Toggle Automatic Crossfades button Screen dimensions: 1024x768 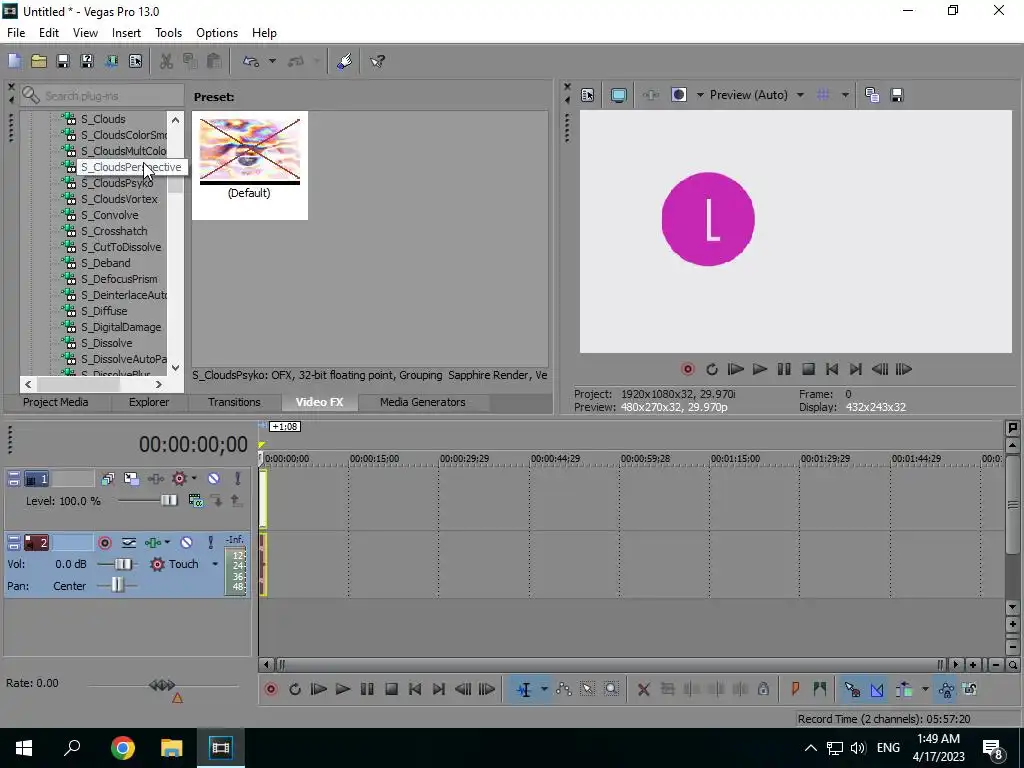click(876, 689)
